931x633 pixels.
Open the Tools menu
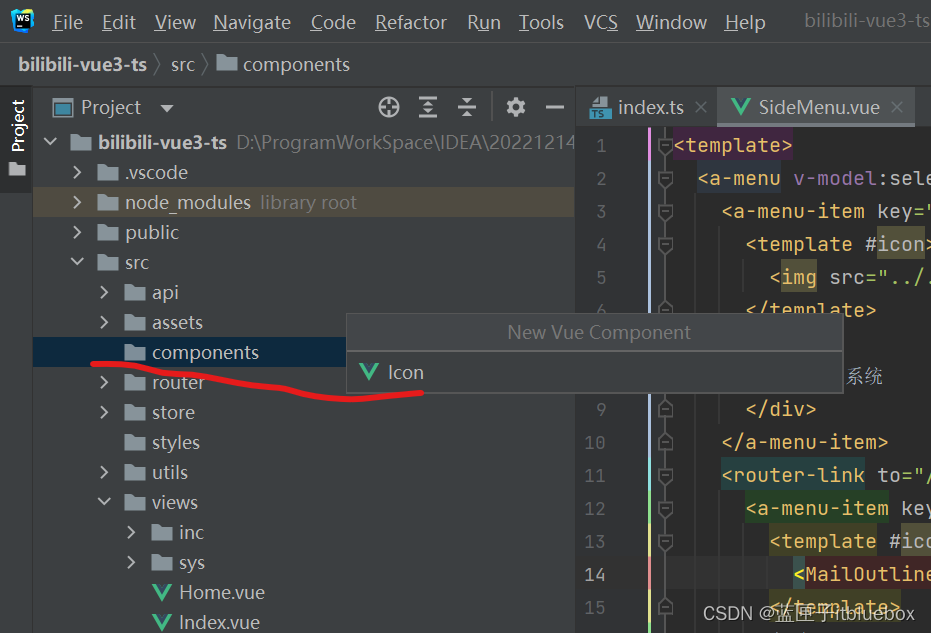click(541, 22)
